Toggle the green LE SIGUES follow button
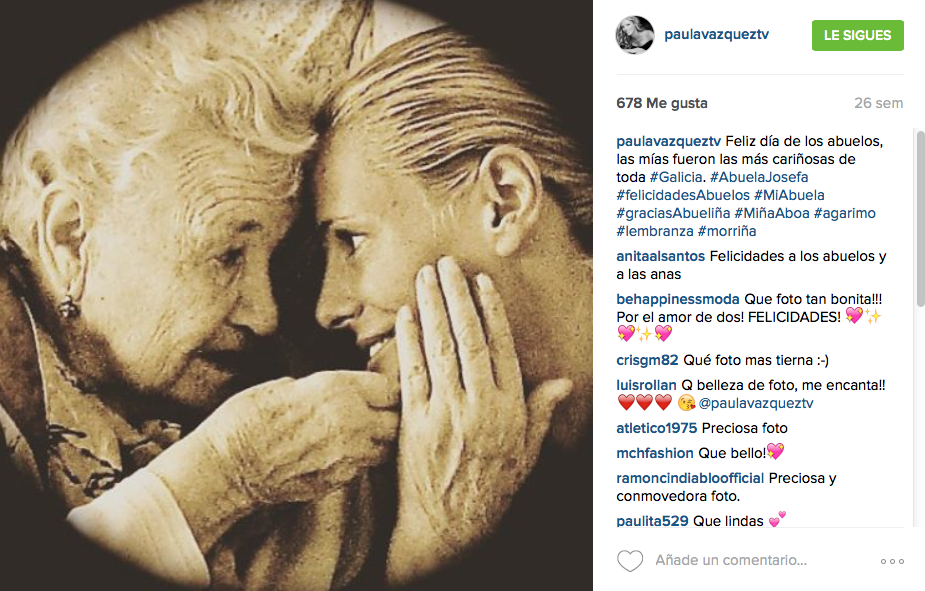The image size is (925, 591). tap(857, 35)
